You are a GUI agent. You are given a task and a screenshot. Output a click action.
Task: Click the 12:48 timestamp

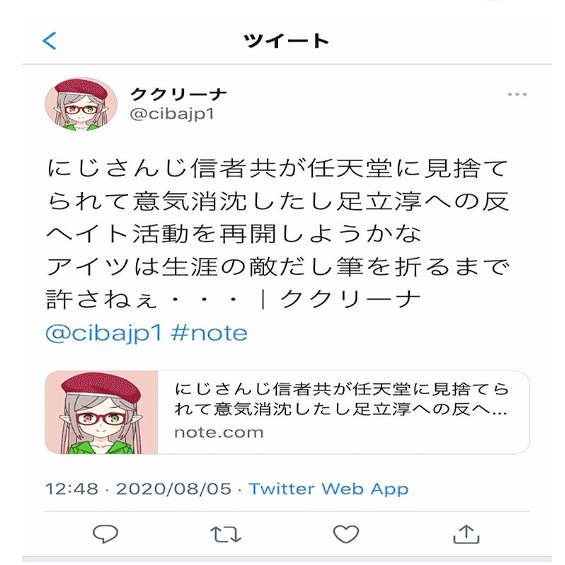tap(72, 489)
